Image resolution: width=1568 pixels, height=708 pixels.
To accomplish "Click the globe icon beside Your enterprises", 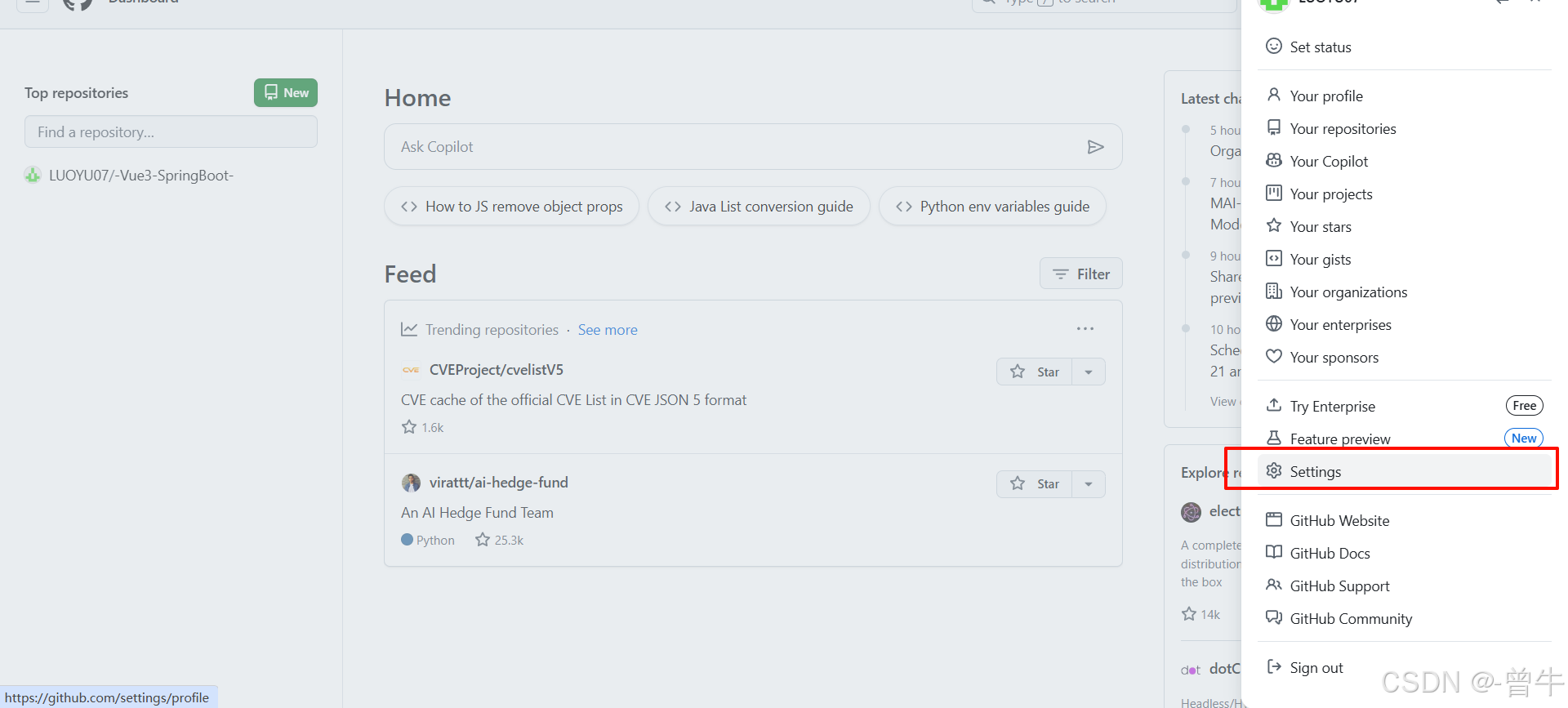I will (x=1273, y=323).
